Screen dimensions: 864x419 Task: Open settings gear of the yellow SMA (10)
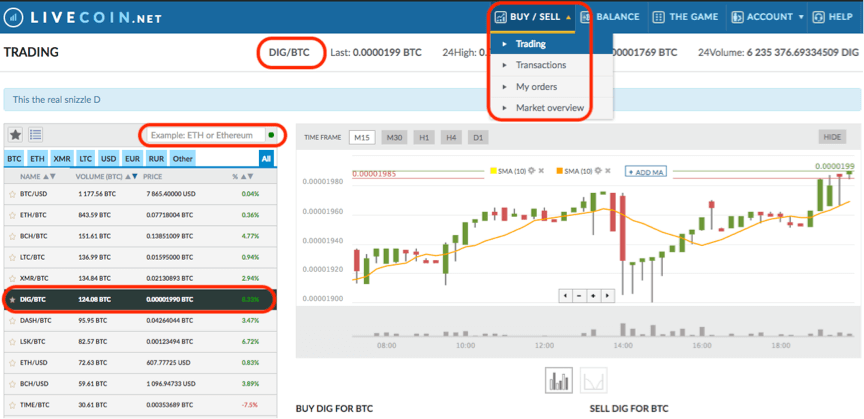(x=532, y=171)
